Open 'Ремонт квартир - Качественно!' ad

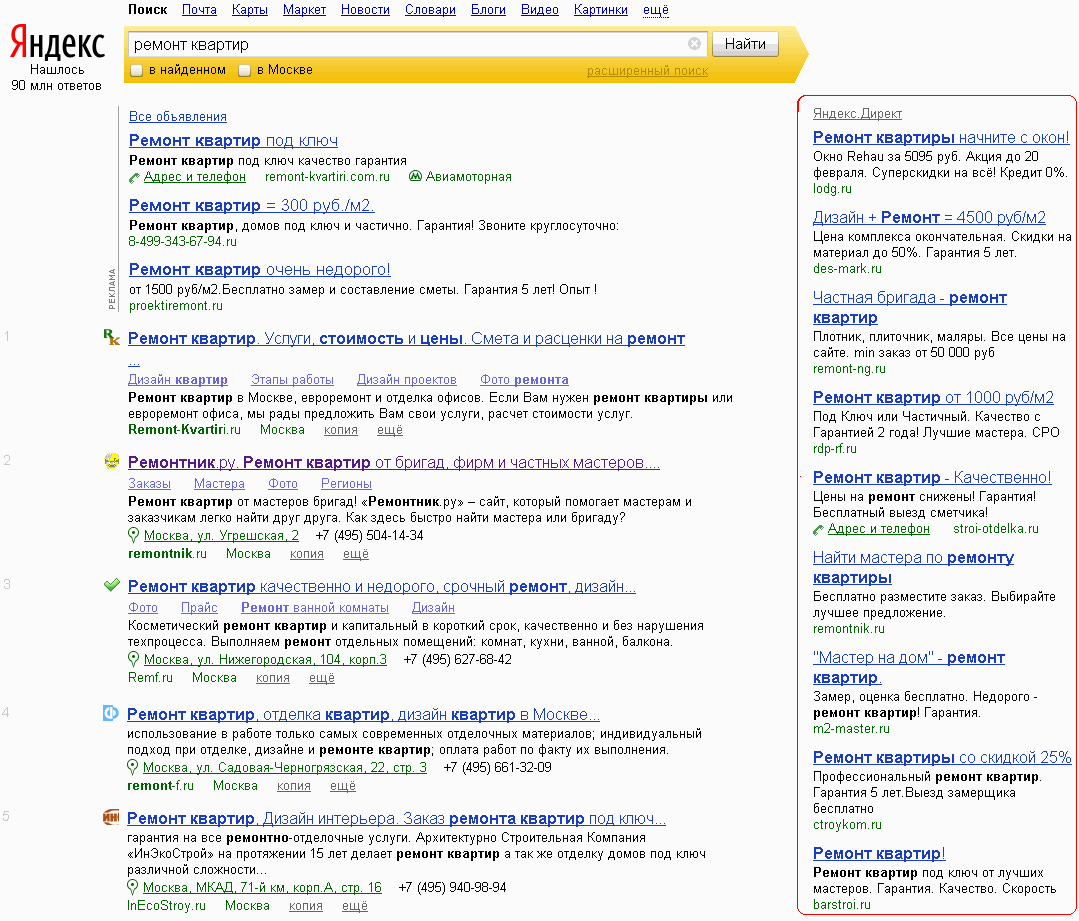932,477
